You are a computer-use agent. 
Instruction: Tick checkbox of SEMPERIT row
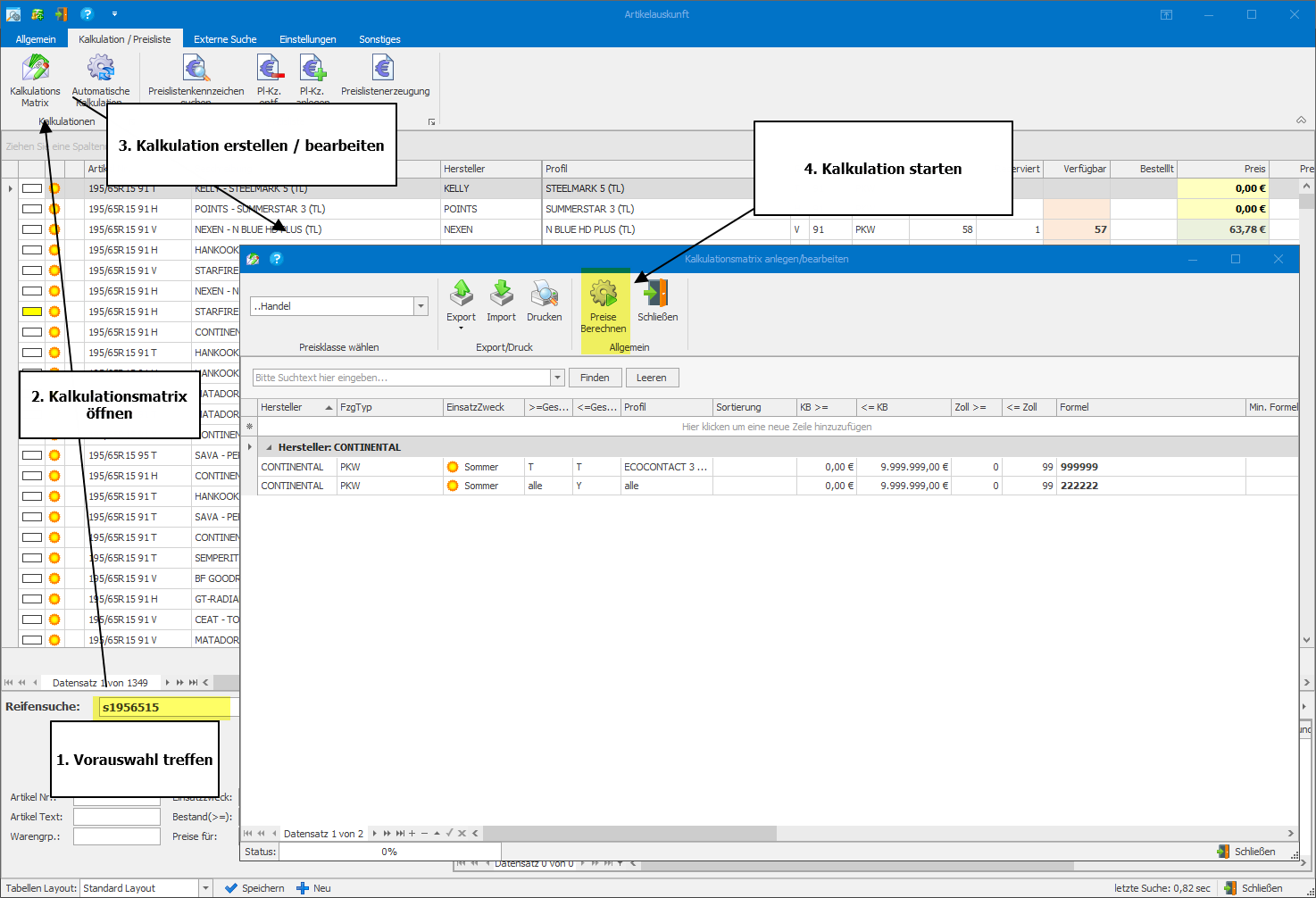32,558
